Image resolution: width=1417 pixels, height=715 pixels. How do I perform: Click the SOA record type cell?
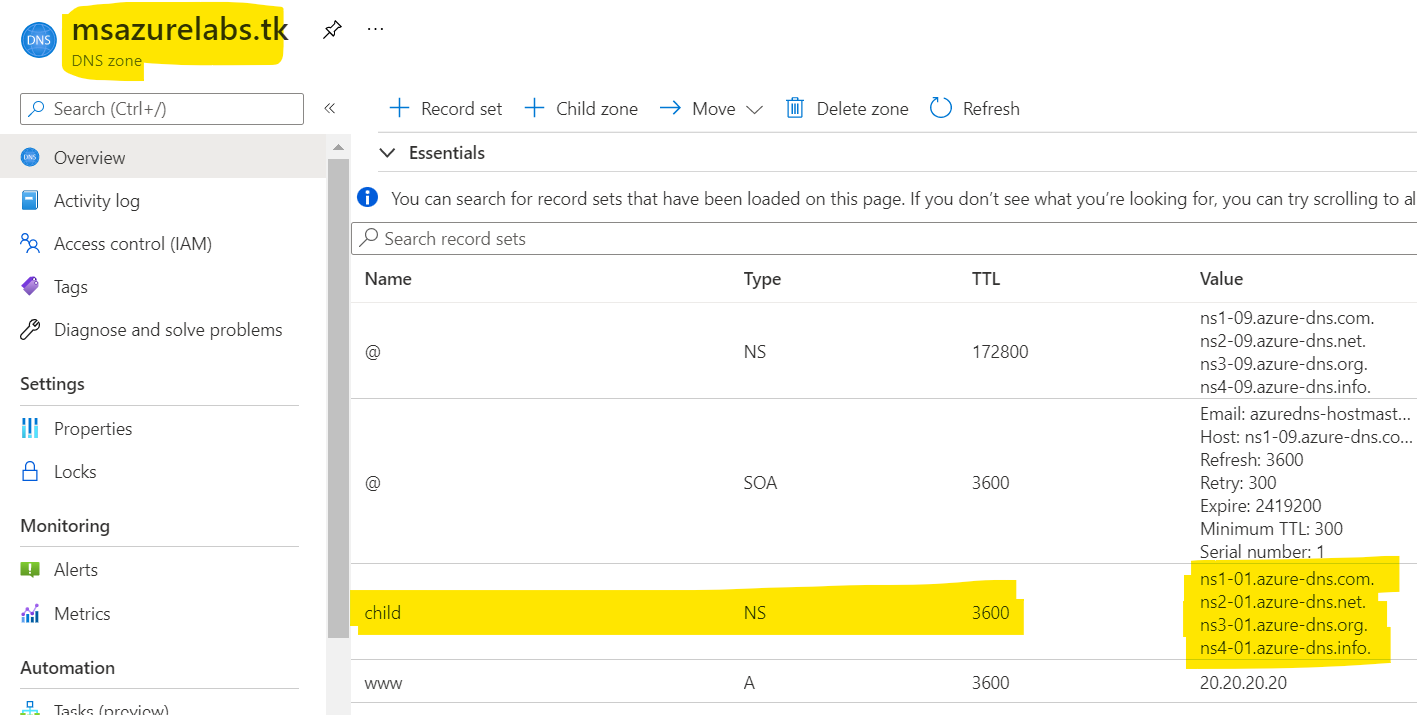click(x=760, y=483)
